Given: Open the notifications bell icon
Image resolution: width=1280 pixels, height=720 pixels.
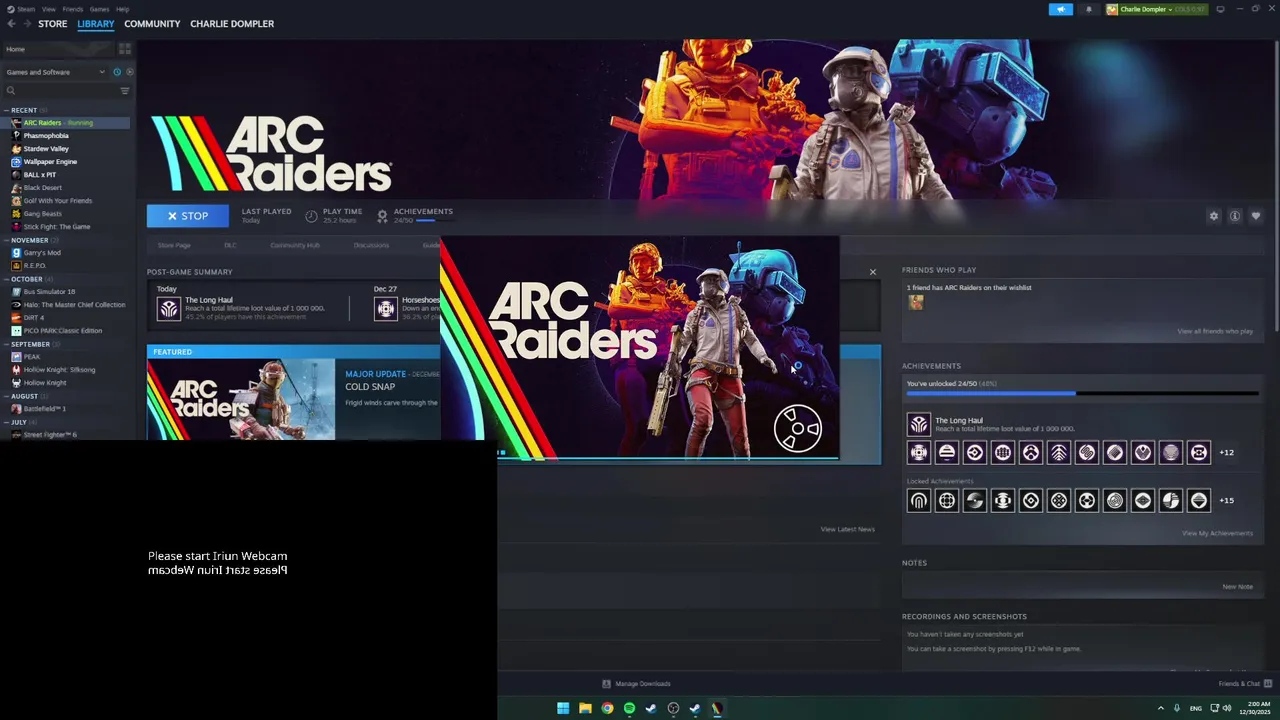Looking at the screenshot, I should point(1089,9).
